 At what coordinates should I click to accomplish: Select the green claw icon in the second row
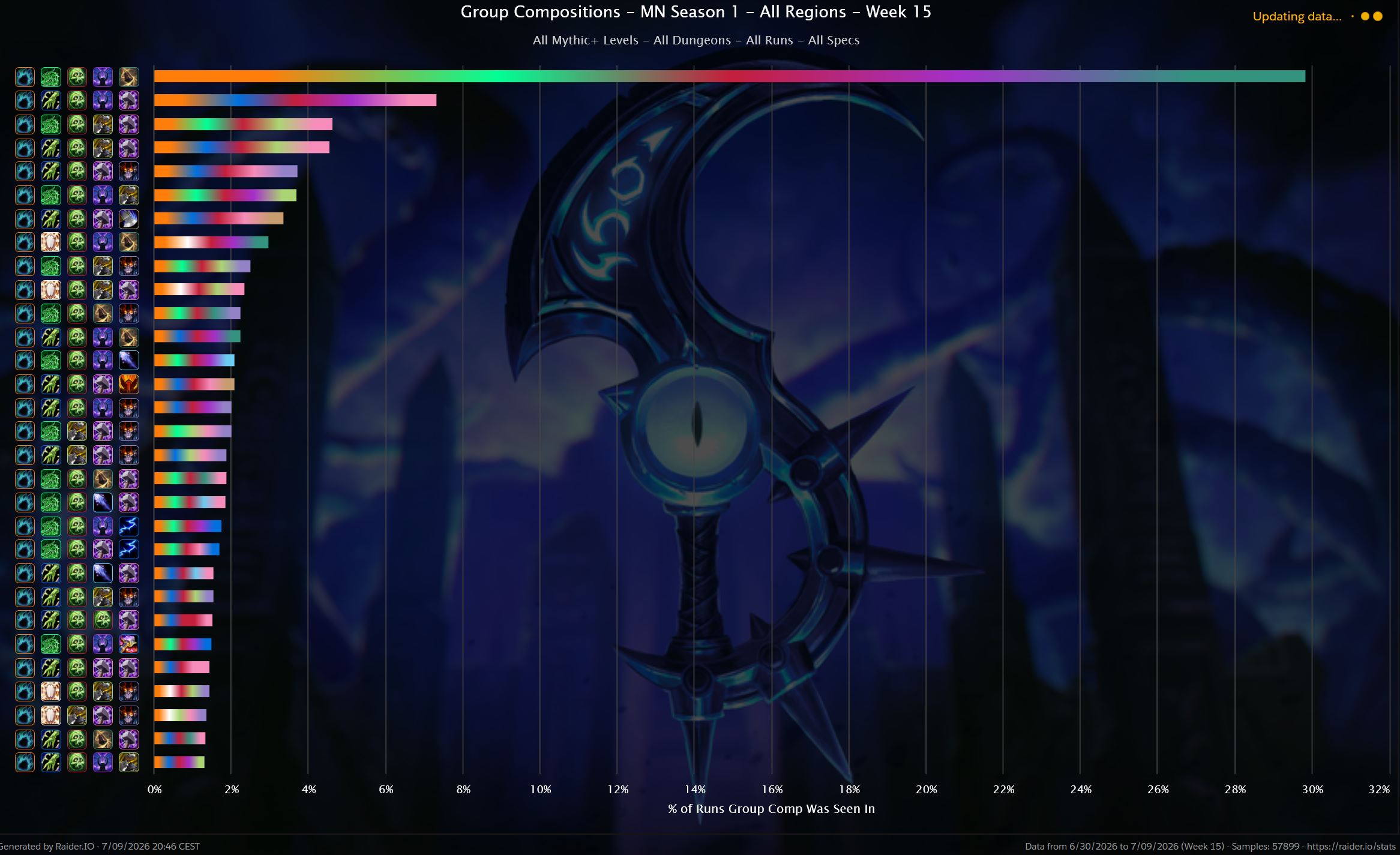pos(51,100)
